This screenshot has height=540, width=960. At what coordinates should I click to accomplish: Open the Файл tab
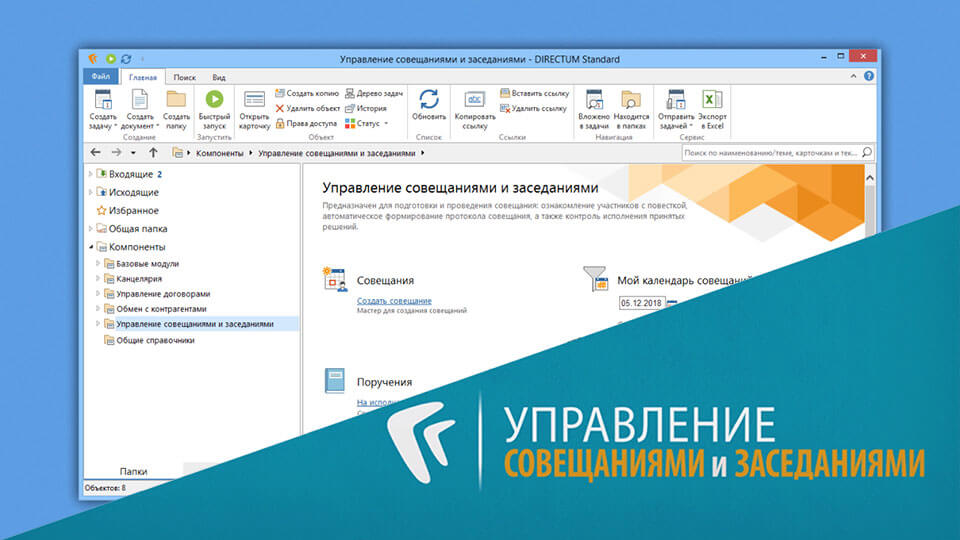coord(101,77)
